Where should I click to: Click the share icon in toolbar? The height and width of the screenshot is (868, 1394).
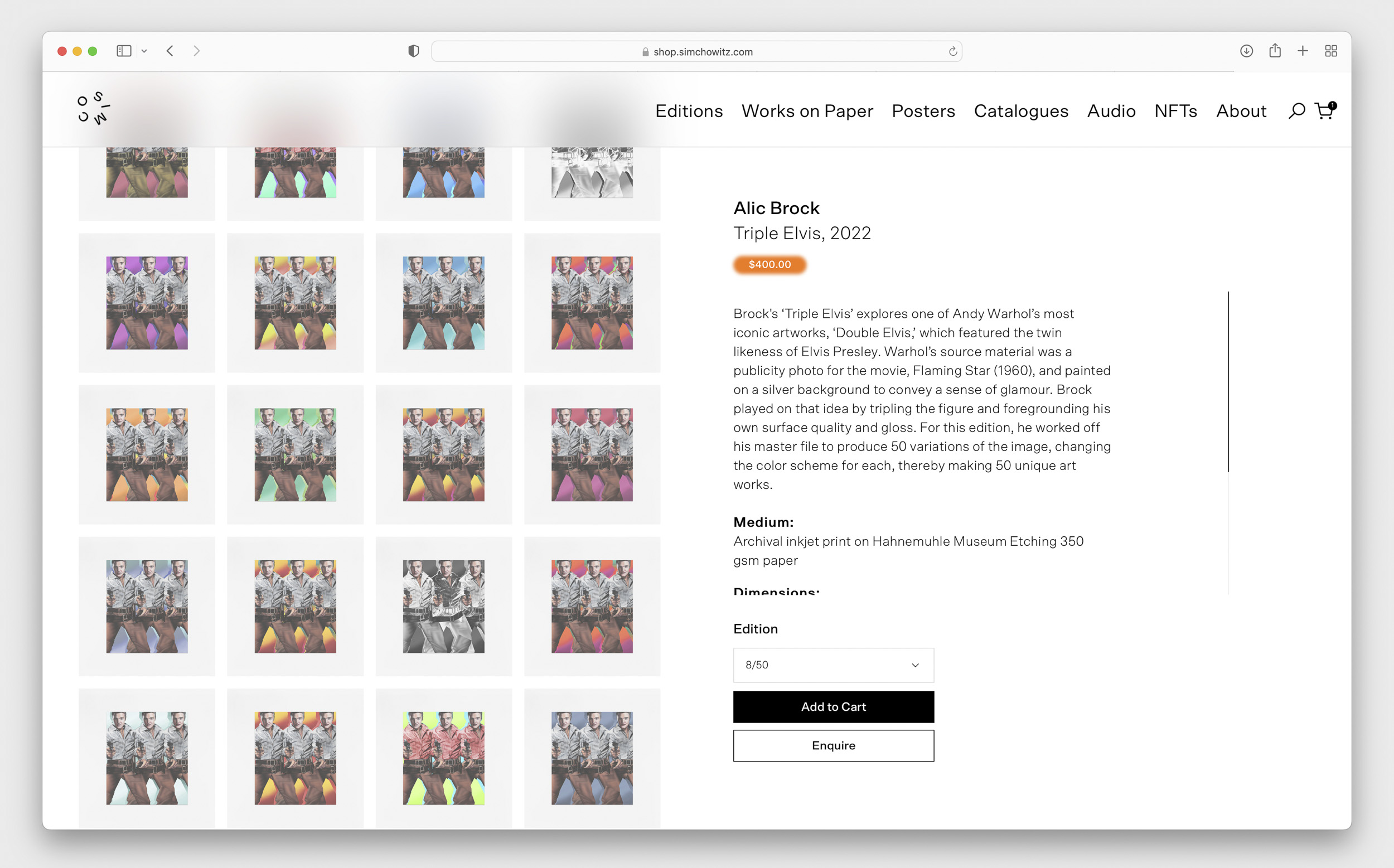pos(1275,51)
